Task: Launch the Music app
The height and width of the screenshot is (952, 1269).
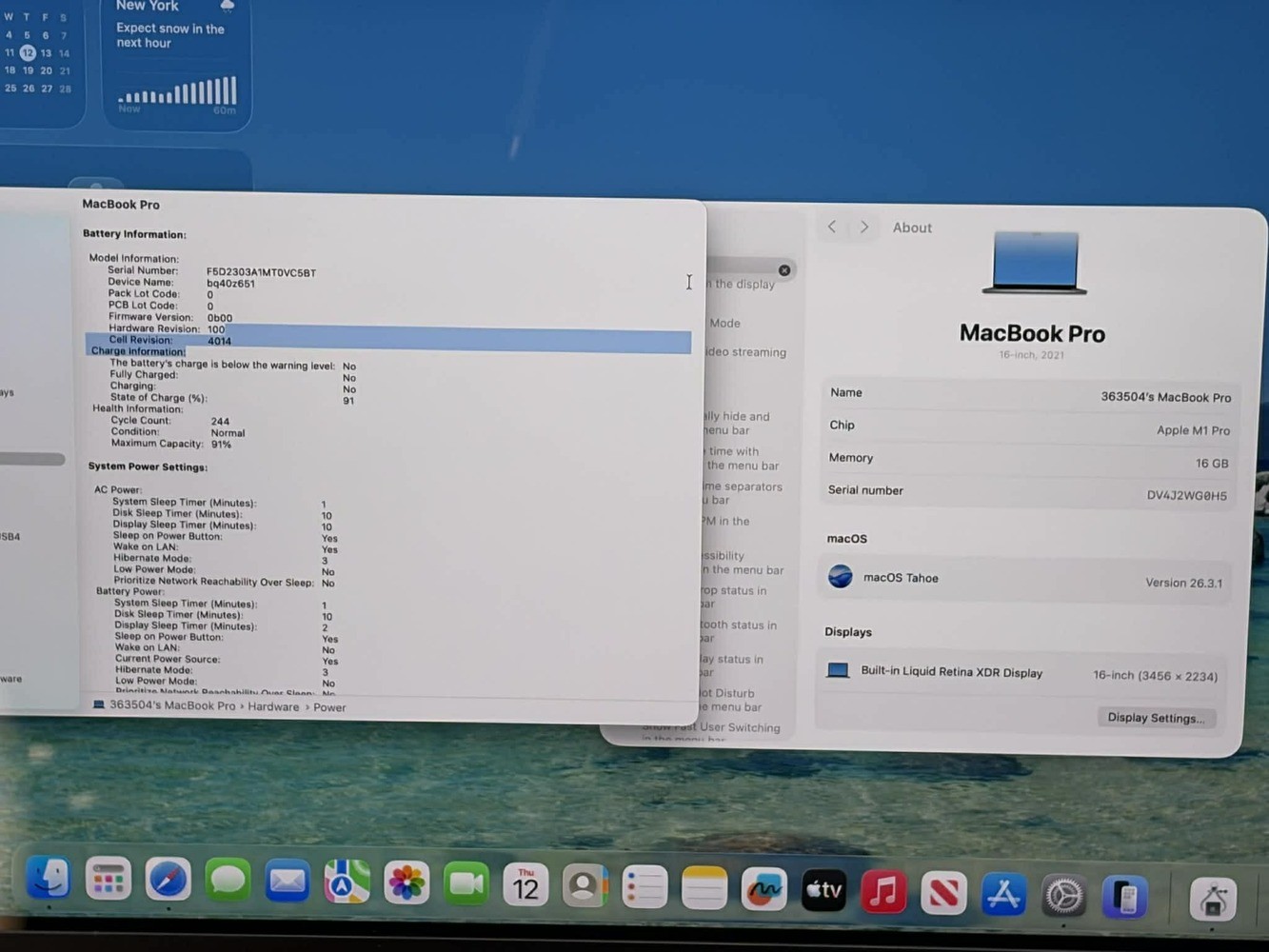Action: 883,893
